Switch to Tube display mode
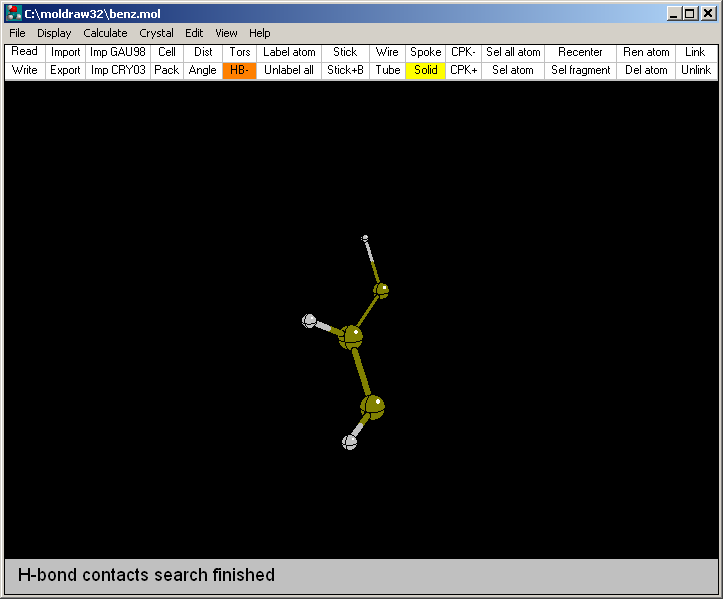This screenshot has width=723, height=599. (387, 70)
